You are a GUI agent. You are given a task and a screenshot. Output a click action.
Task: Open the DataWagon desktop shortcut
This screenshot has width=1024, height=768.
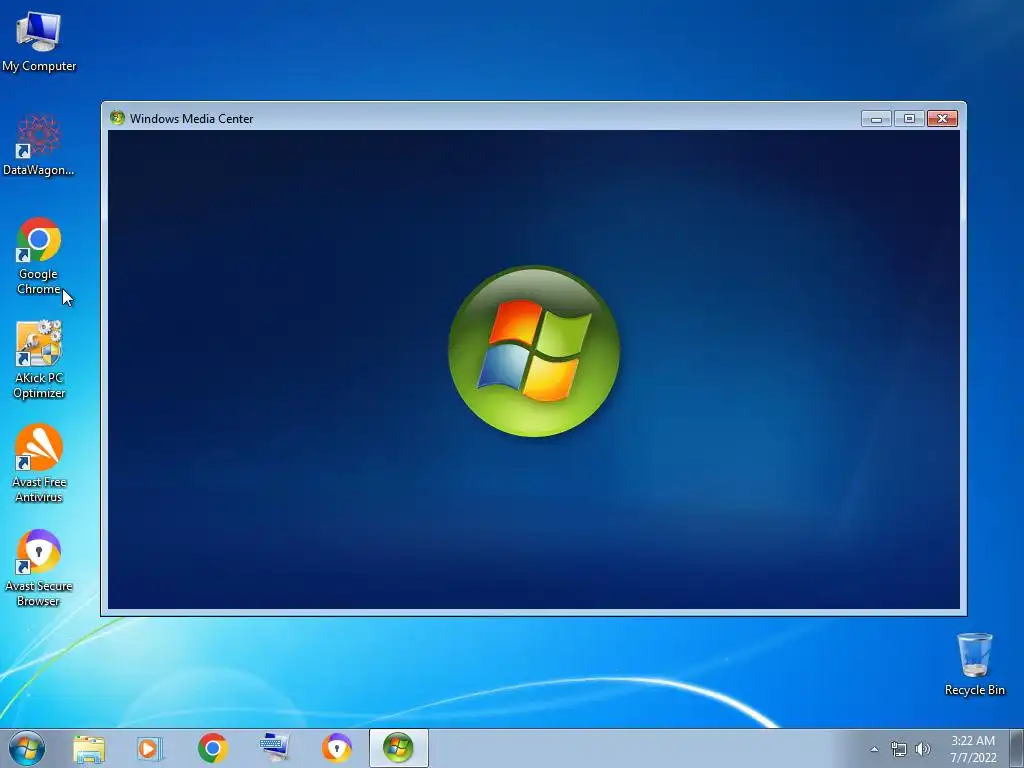click(39, 145)
